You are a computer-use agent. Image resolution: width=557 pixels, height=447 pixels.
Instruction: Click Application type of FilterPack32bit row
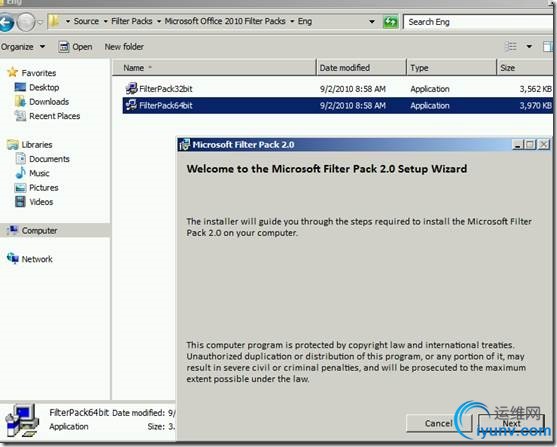point(430,89)
